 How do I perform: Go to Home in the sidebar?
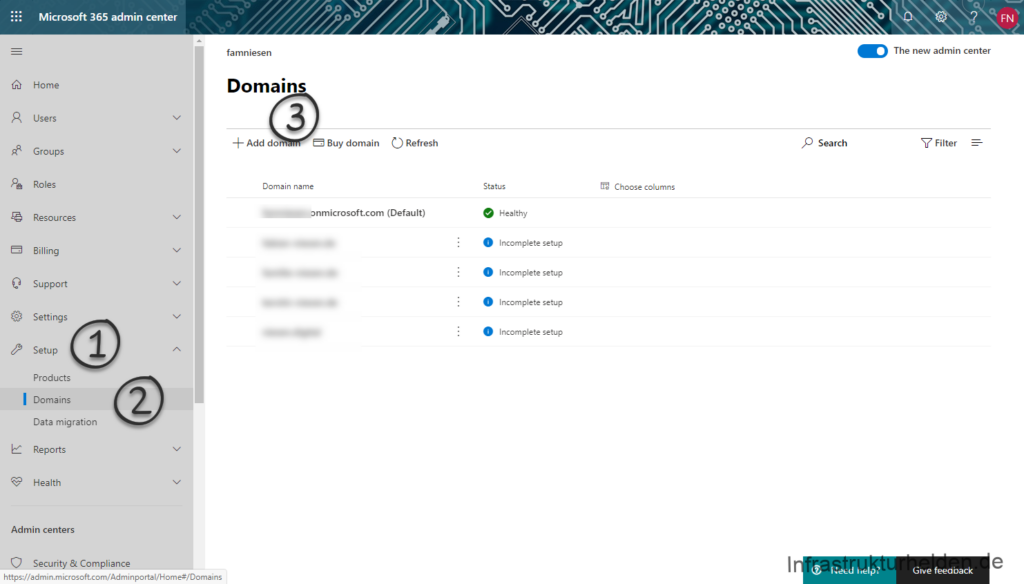(x=46, y=85)
